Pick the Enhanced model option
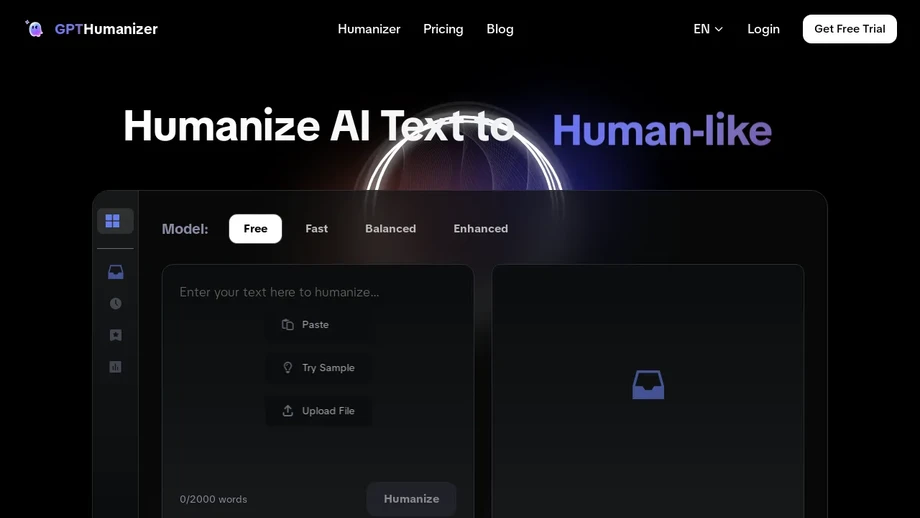This screenshot has width=920, height=518. [x=480, y=229]
